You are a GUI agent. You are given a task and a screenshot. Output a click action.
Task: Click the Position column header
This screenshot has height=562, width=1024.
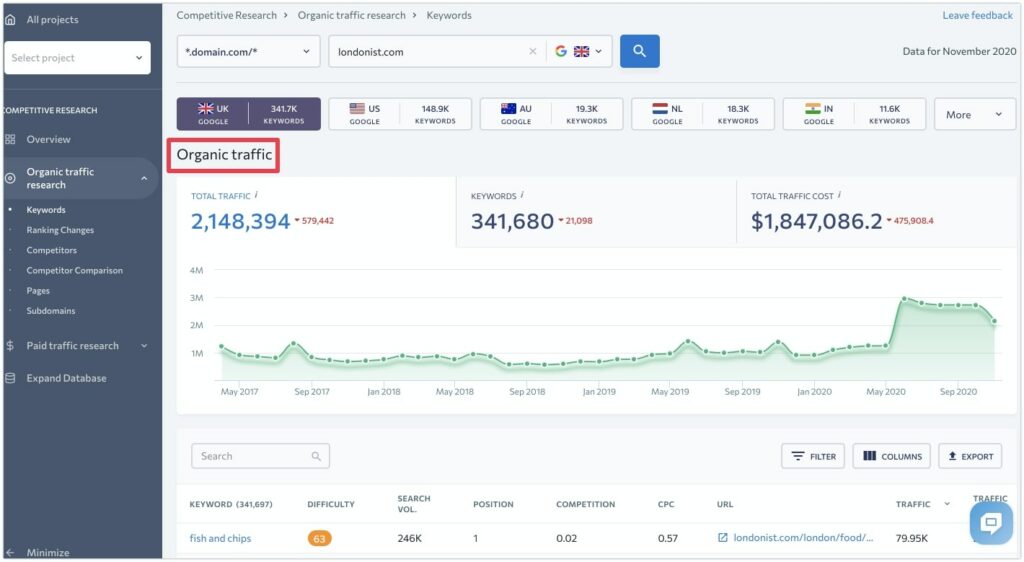pyautogui.click(x=493, y=504)
